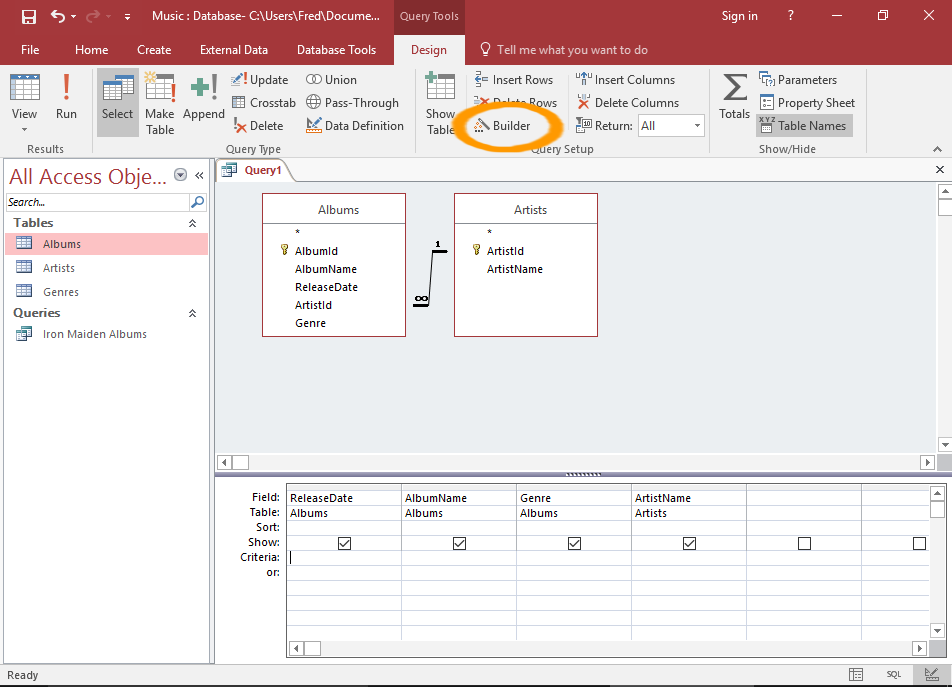Open the expression Builder

click(x=502, y=126)
